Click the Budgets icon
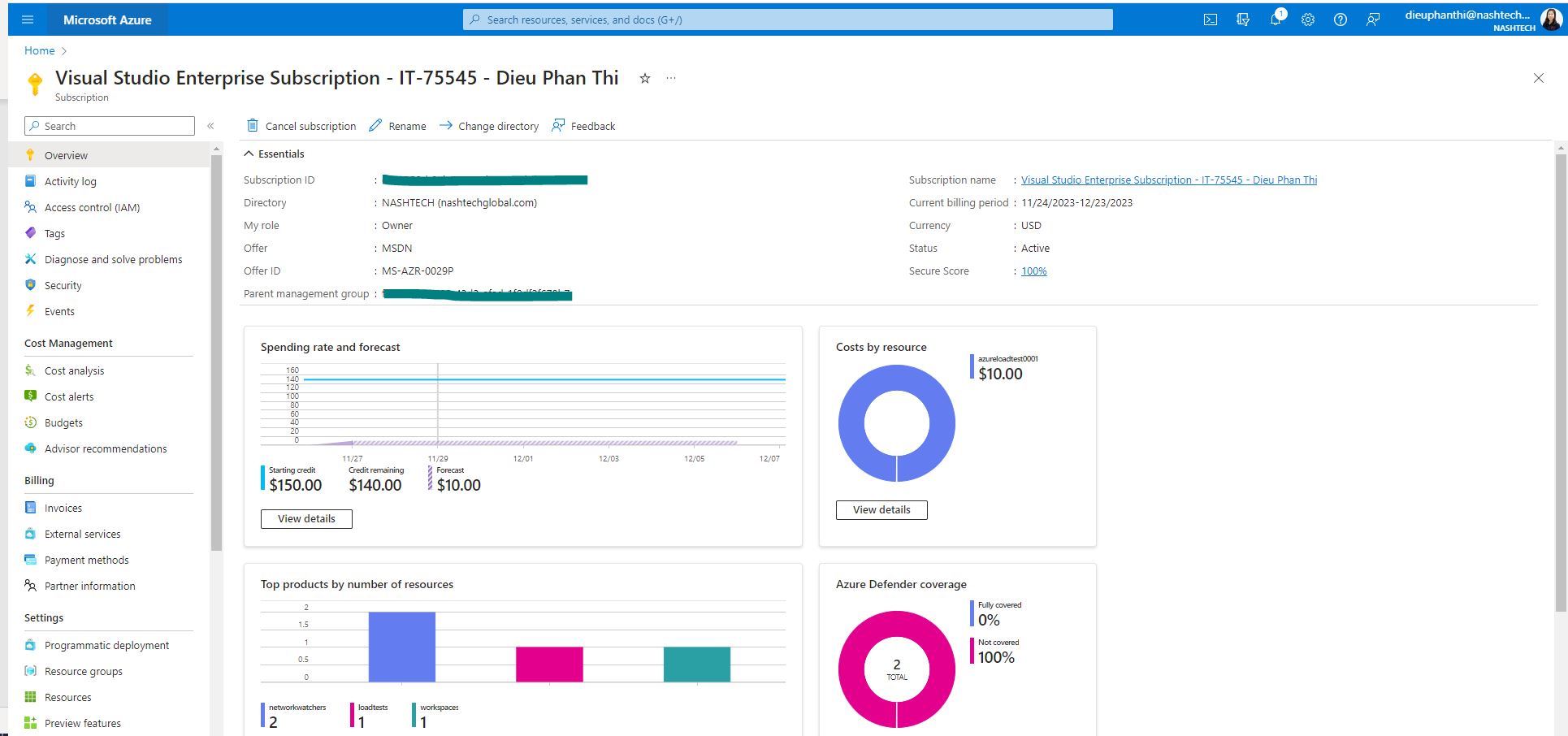 click(31, 422)
